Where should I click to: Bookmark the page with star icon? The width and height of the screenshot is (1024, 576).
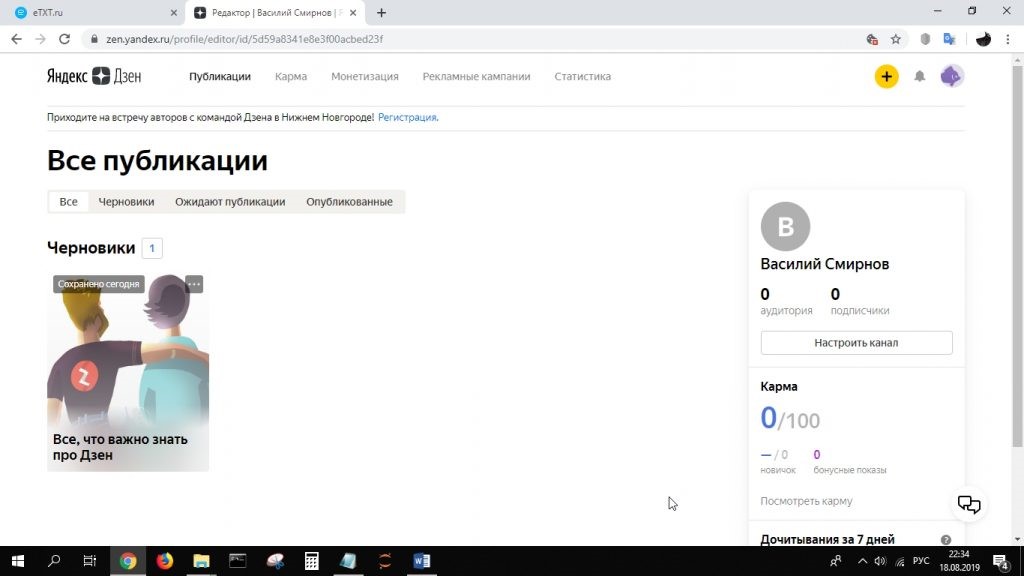pos(896,39)
